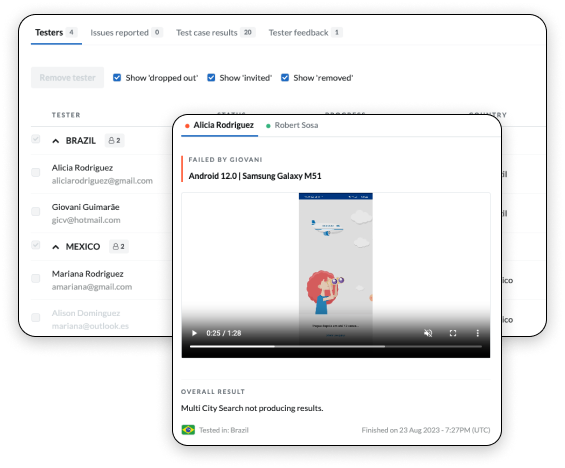This screenshot has width=565, height=468.
Task: Click the Remove tester button
Action: point(67,77)
